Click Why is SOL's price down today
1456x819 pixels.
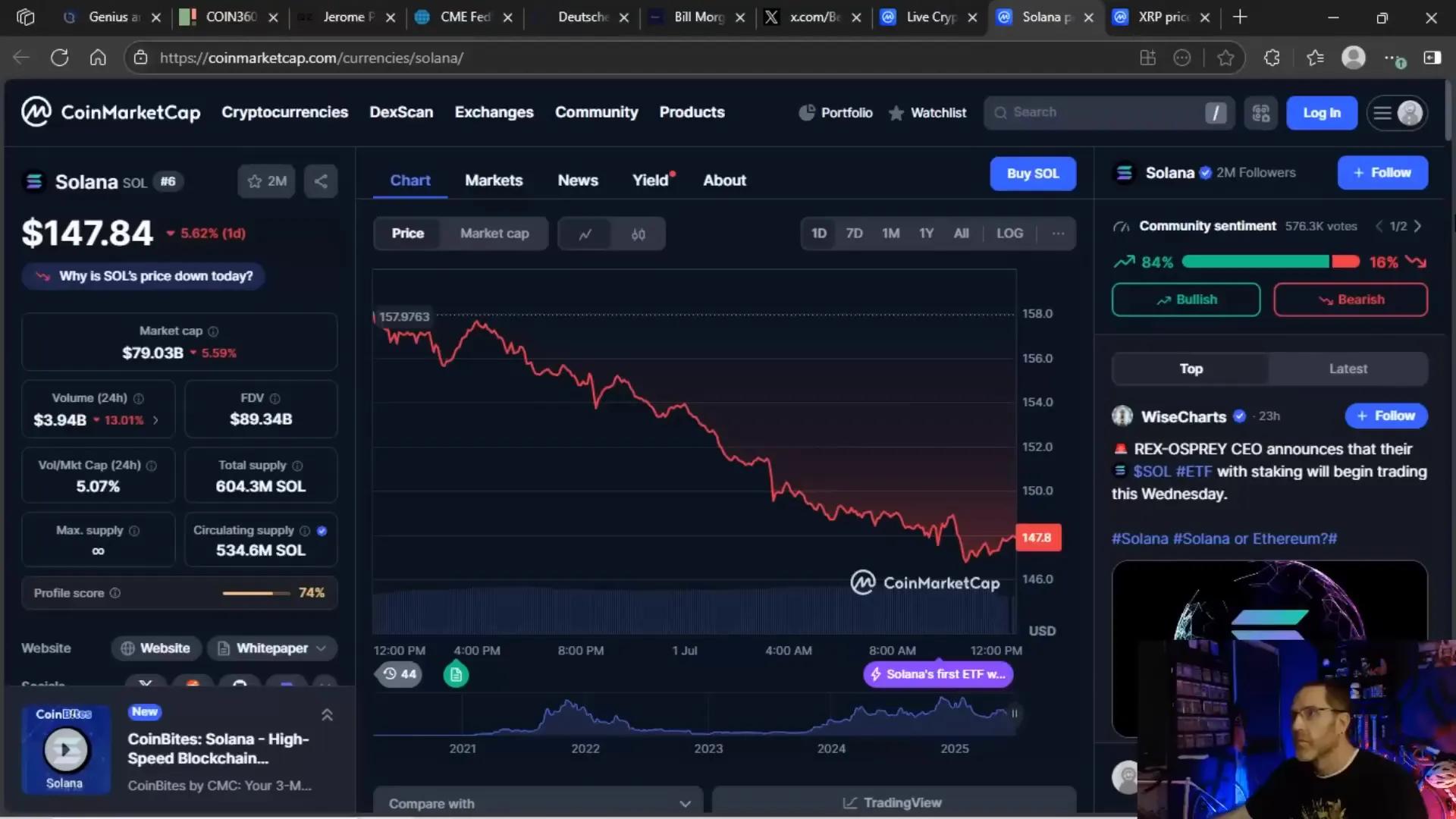143,276
